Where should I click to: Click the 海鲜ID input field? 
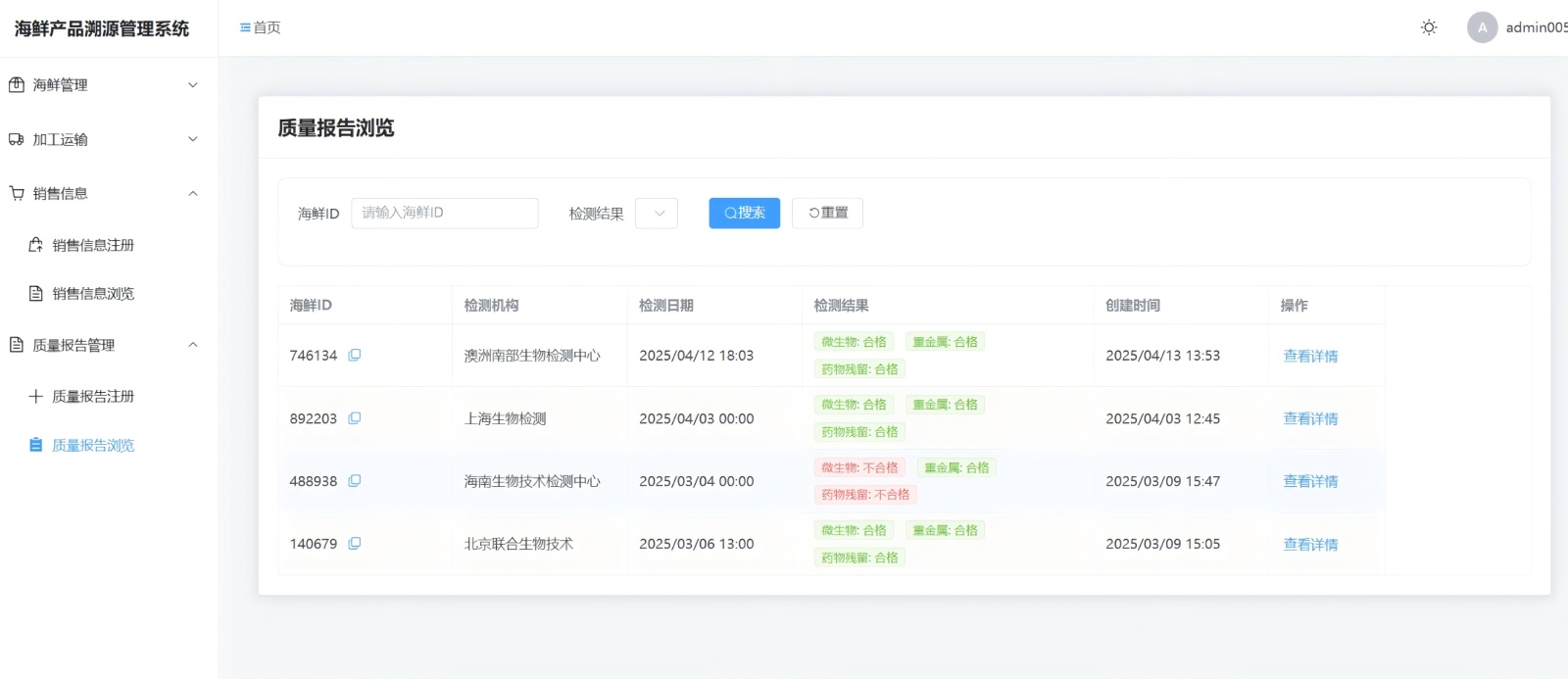(444, 213)
